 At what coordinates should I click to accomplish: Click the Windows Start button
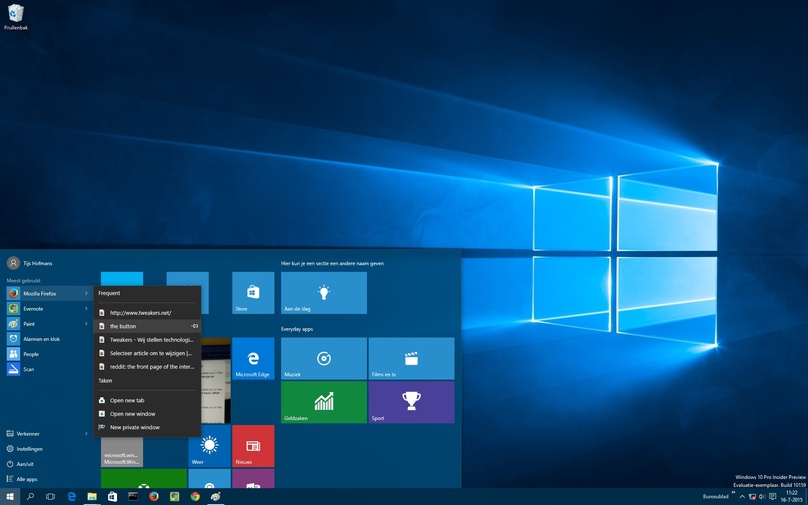[x=9, y=497]
